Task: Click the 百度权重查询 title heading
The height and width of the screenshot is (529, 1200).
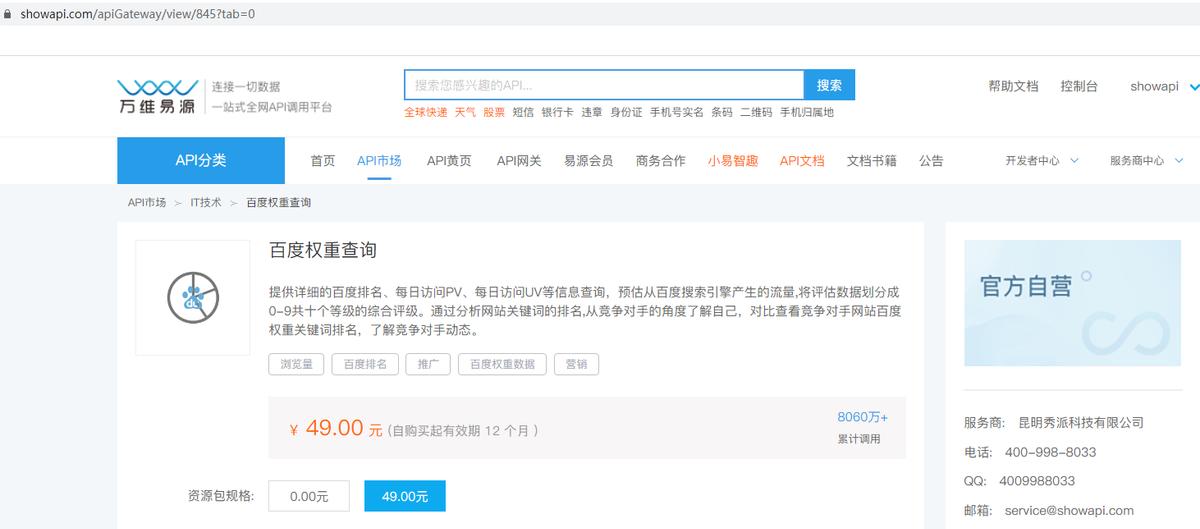Action: coord(323,250)
